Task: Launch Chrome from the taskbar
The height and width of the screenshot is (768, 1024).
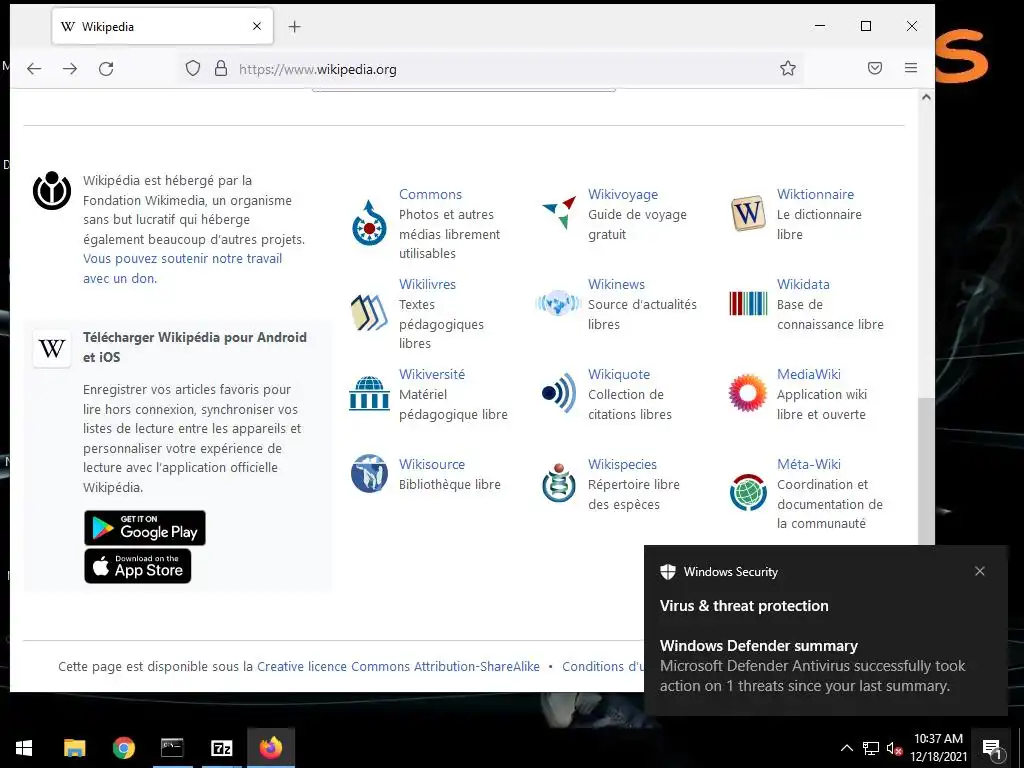Action: 123,748
